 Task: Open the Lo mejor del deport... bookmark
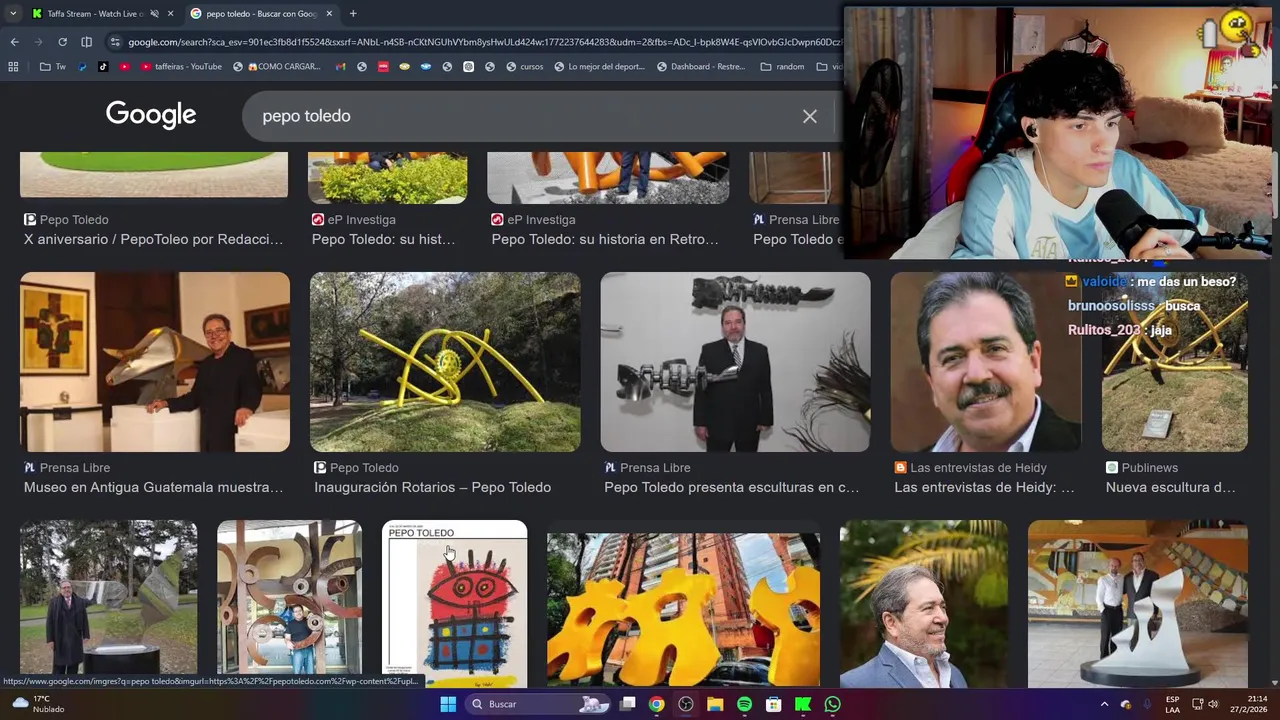598,67
